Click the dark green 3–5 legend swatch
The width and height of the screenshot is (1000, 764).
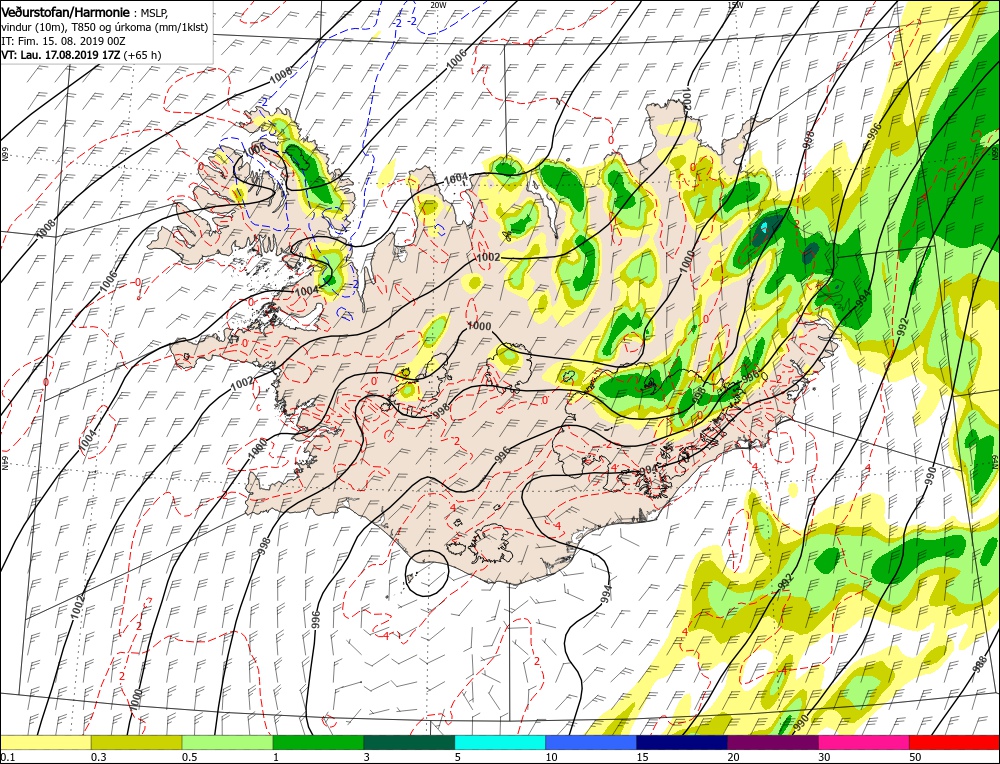[409, 742]
